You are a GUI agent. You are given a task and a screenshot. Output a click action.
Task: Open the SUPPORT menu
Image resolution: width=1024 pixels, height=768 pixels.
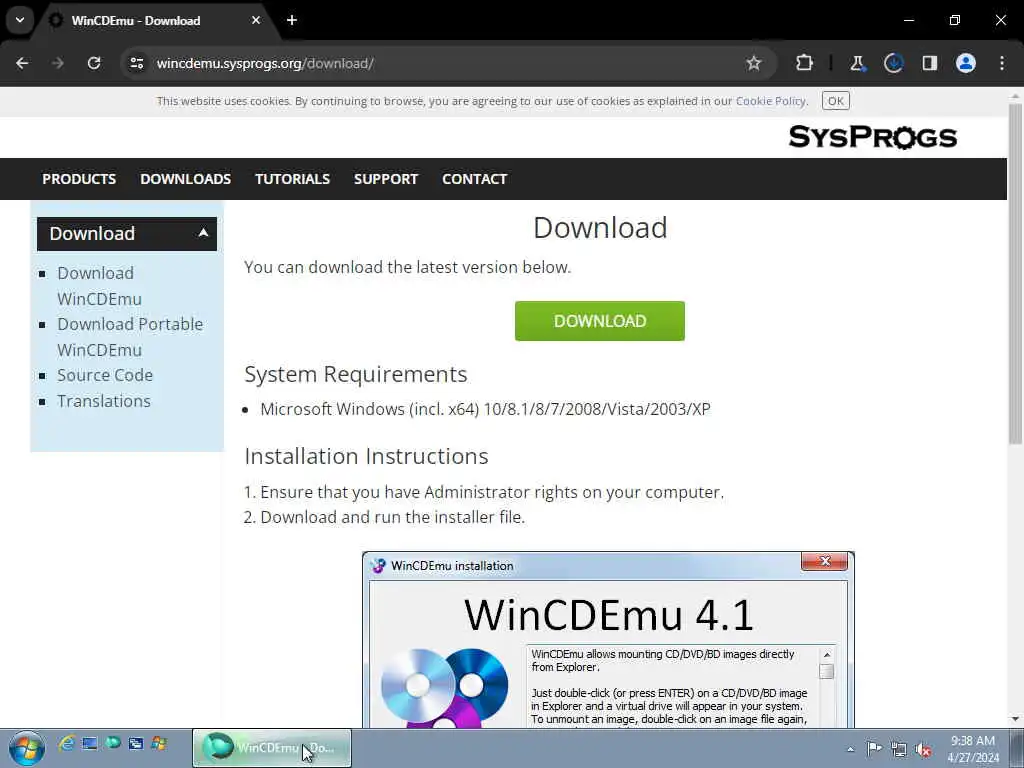[x=386, y=179]
